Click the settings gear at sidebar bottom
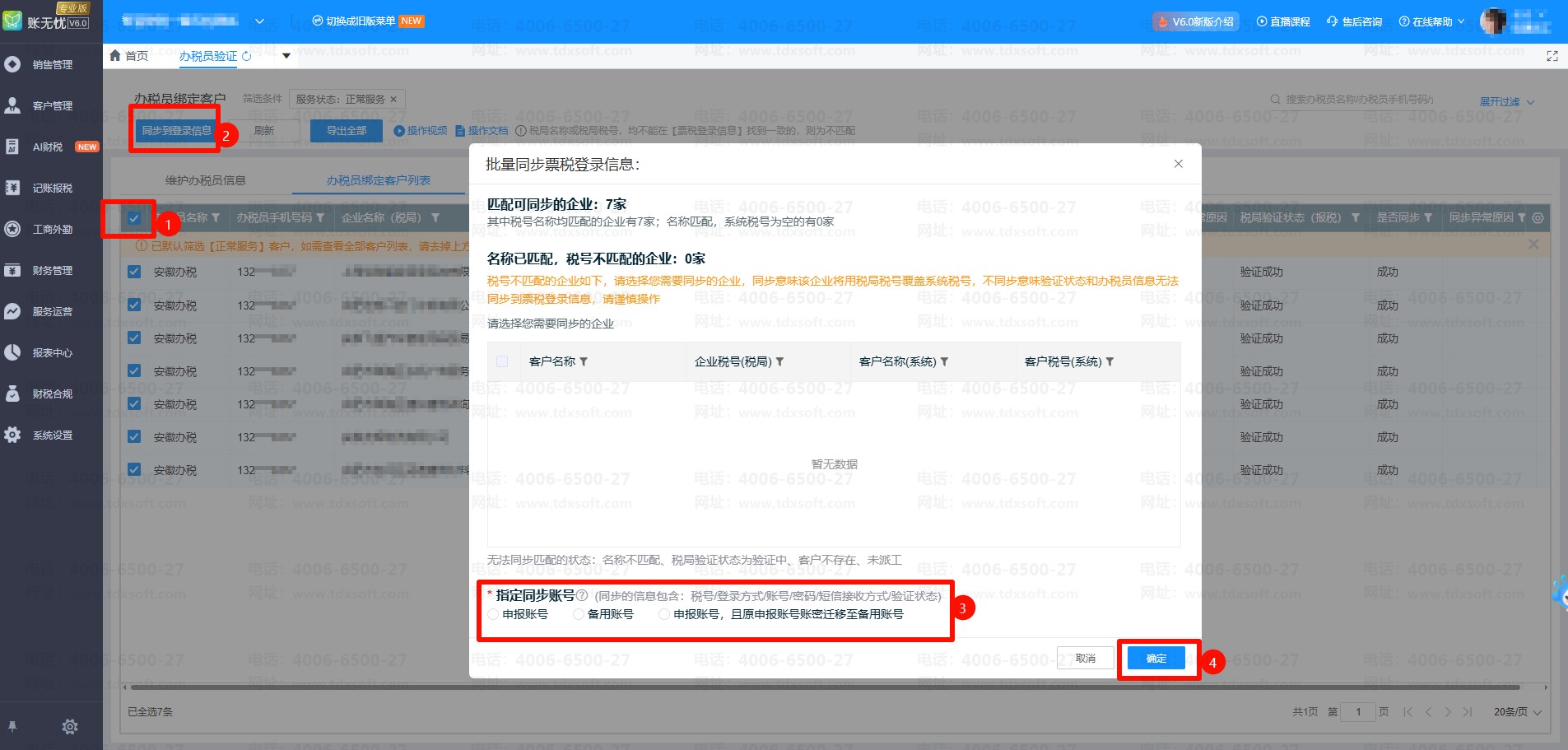The width and height of the screenshot is (1568, 750). point(70,726)
